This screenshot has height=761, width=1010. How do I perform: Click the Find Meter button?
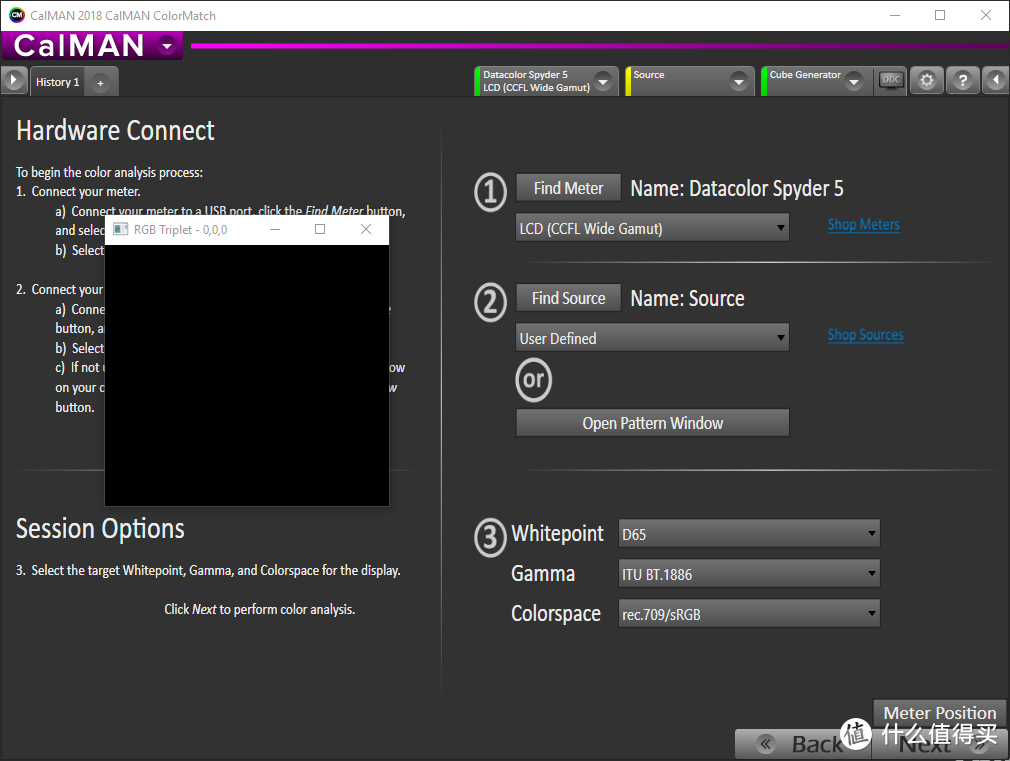point(568,188)
